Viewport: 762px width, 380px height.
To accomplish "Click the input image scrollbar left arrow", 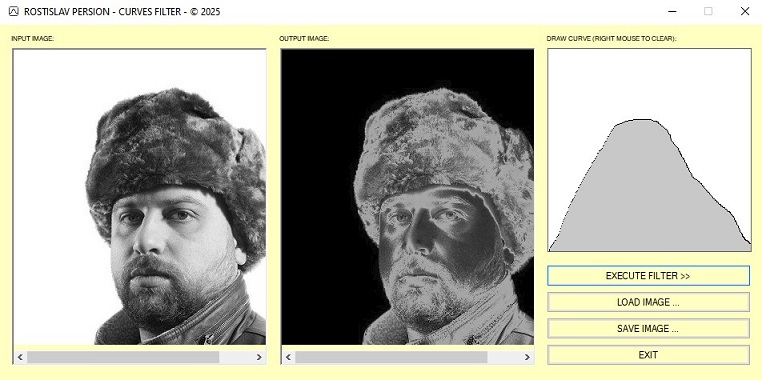I will point(20,357).
